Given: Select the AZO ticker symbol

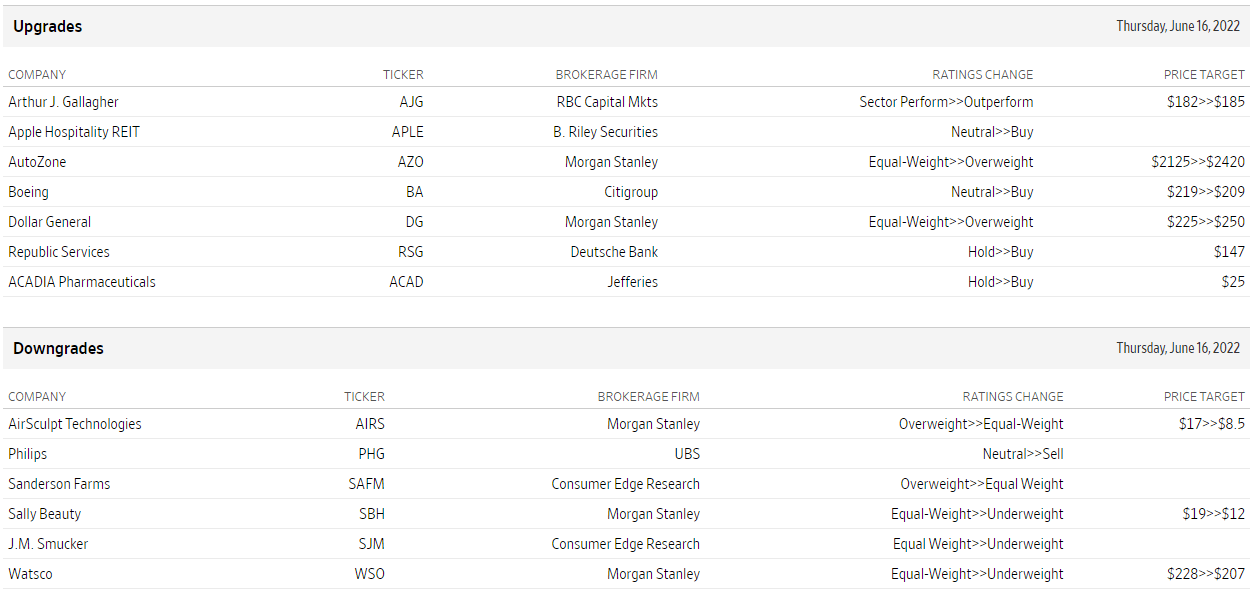Looking at the screenshot, I should point(410,162).
